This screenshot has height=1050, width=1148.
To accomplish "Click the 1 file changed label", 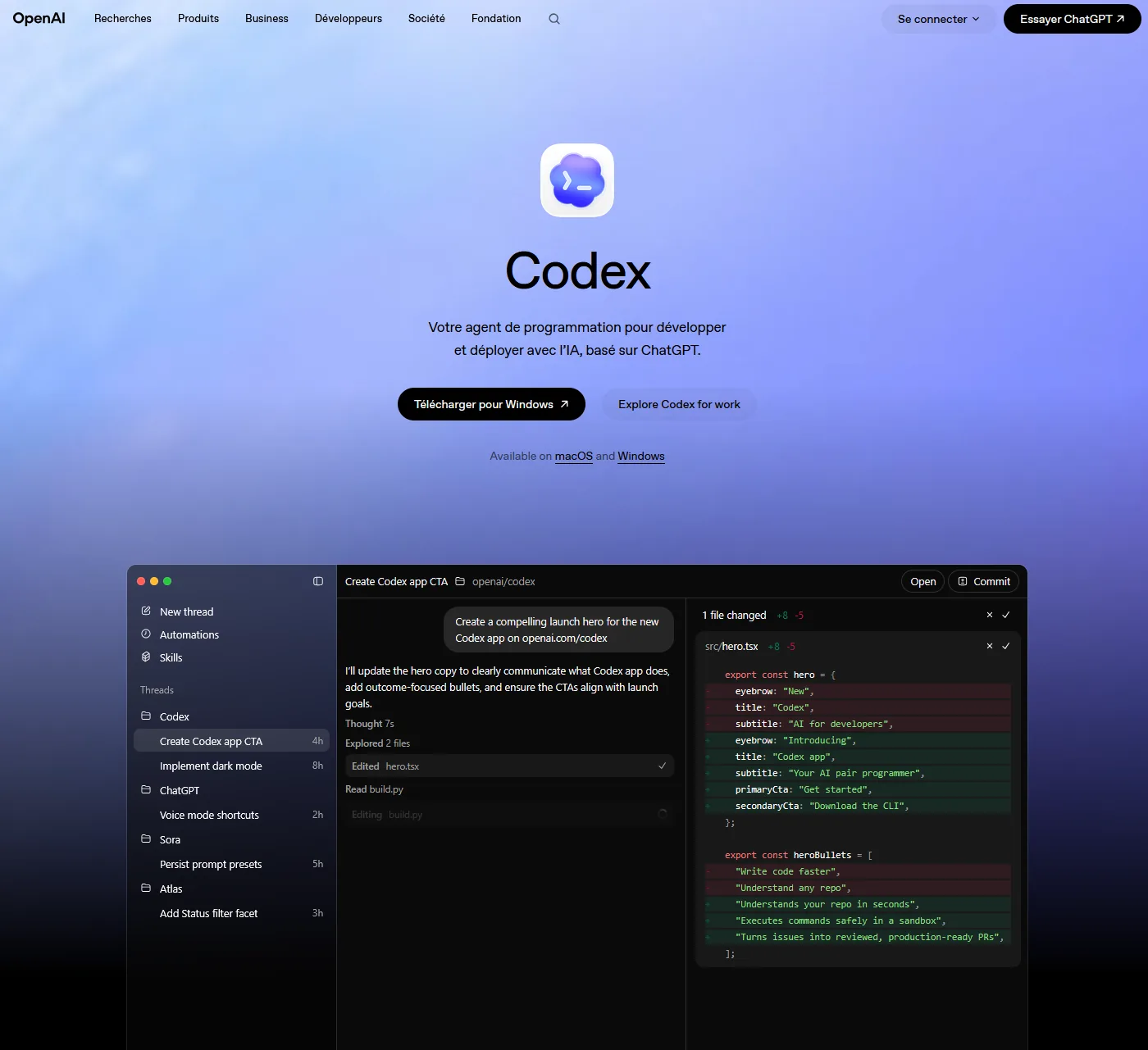I will pos(734,615).
